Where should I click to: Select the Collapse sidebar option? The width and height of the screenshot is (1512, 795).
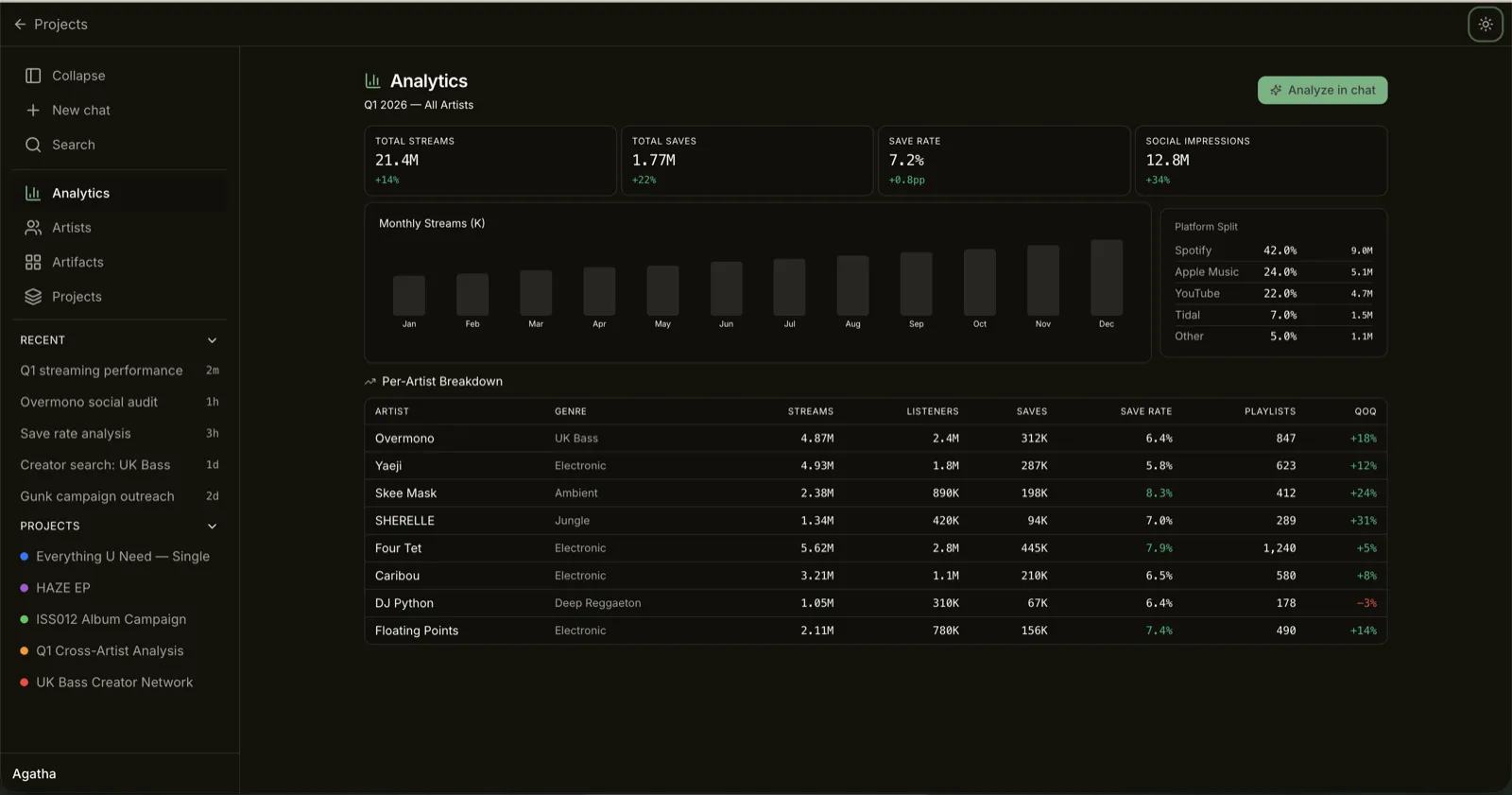120,76
